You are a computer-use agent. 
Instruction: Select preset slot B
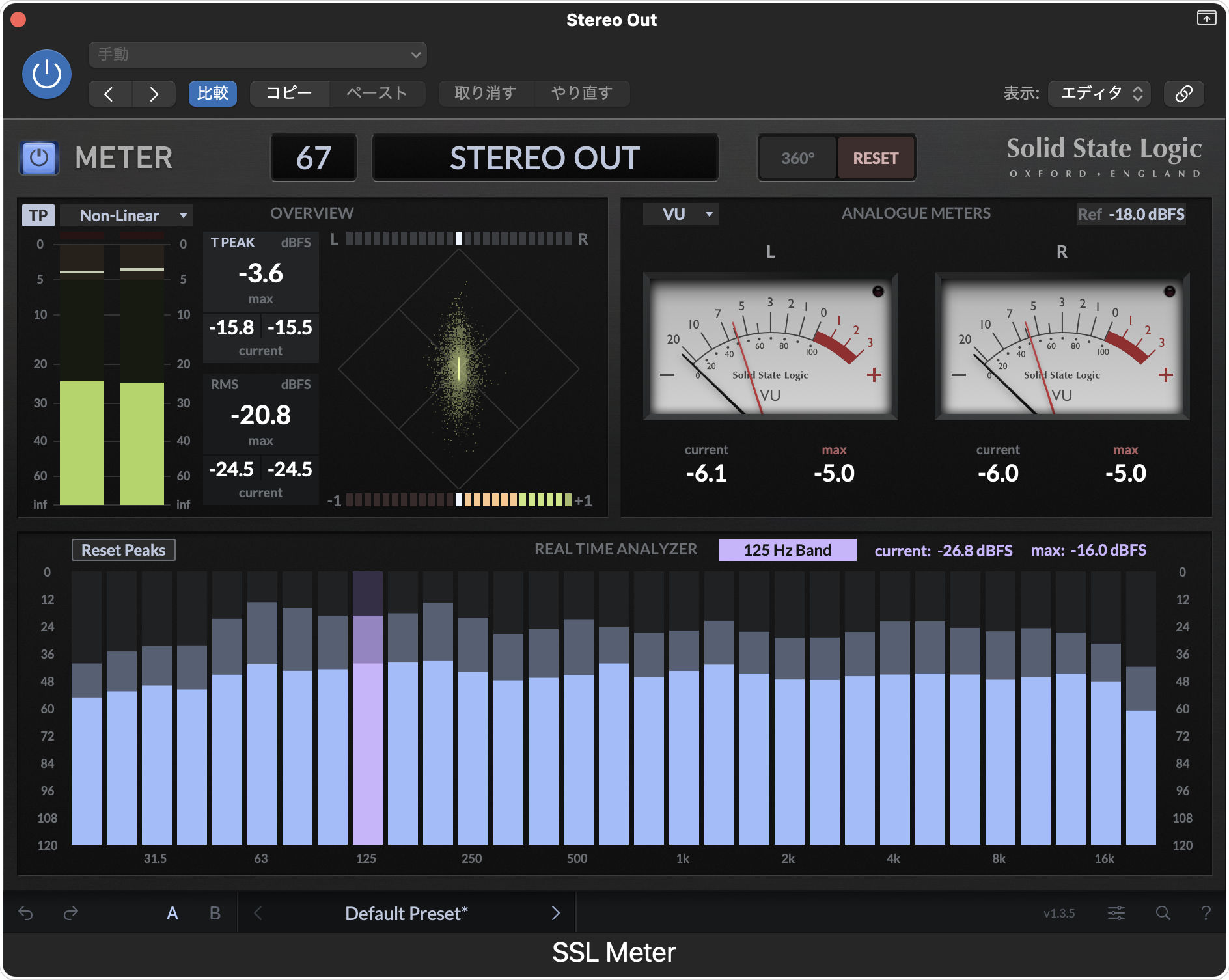pos(215,913)
